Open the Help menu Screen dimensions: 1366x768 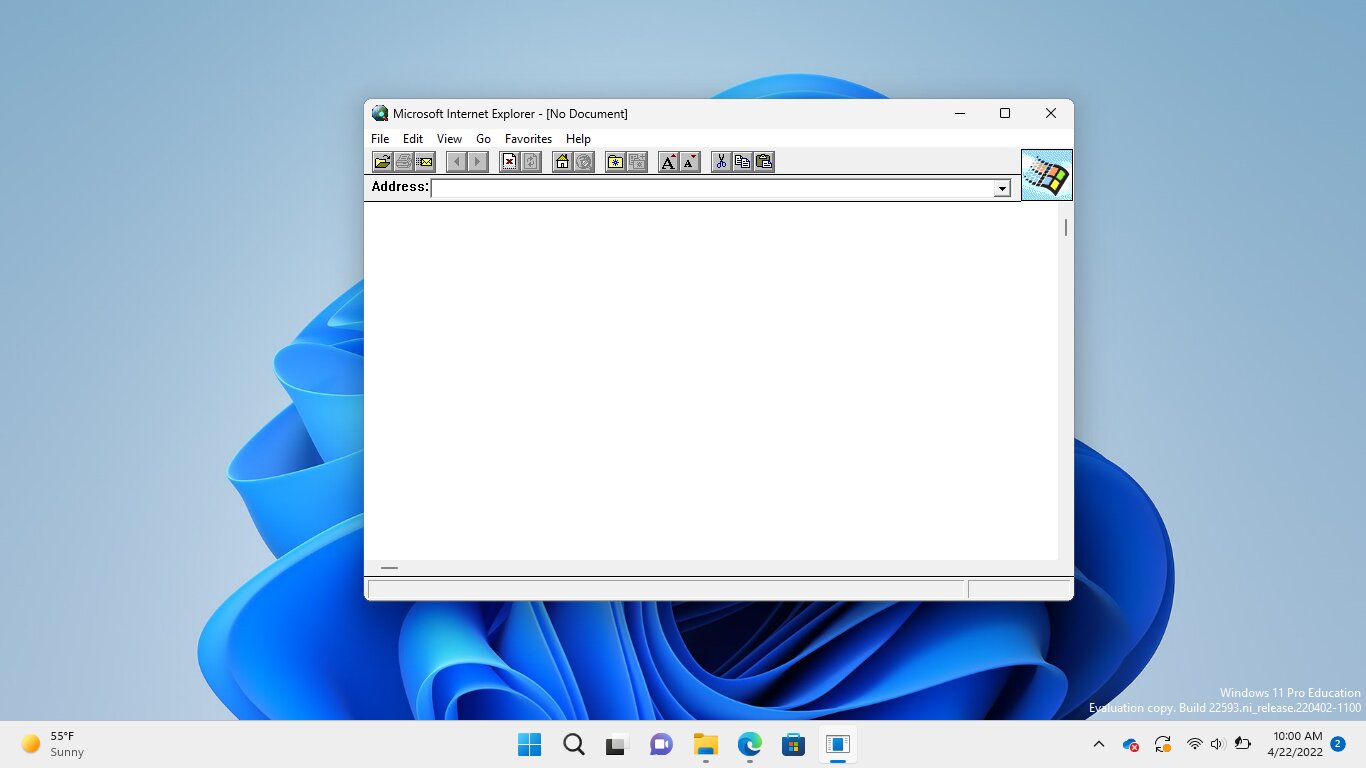[578, 139]
